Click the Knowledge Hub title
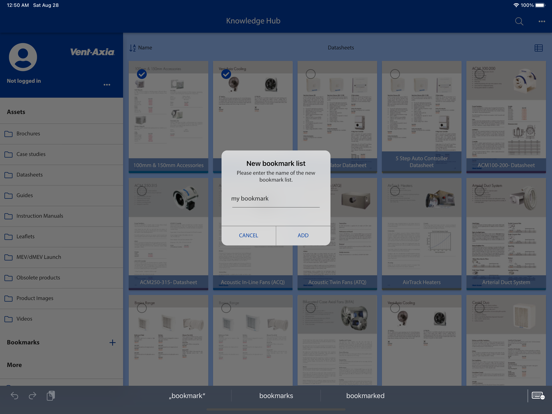Viewport: 552px width, 414px height. pyautogui.click(x=253, y=21)
